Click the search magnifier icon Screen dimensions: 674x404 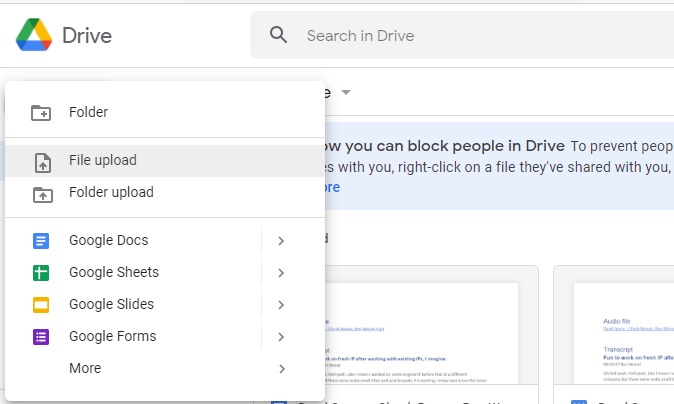click(x=278, y=35)
